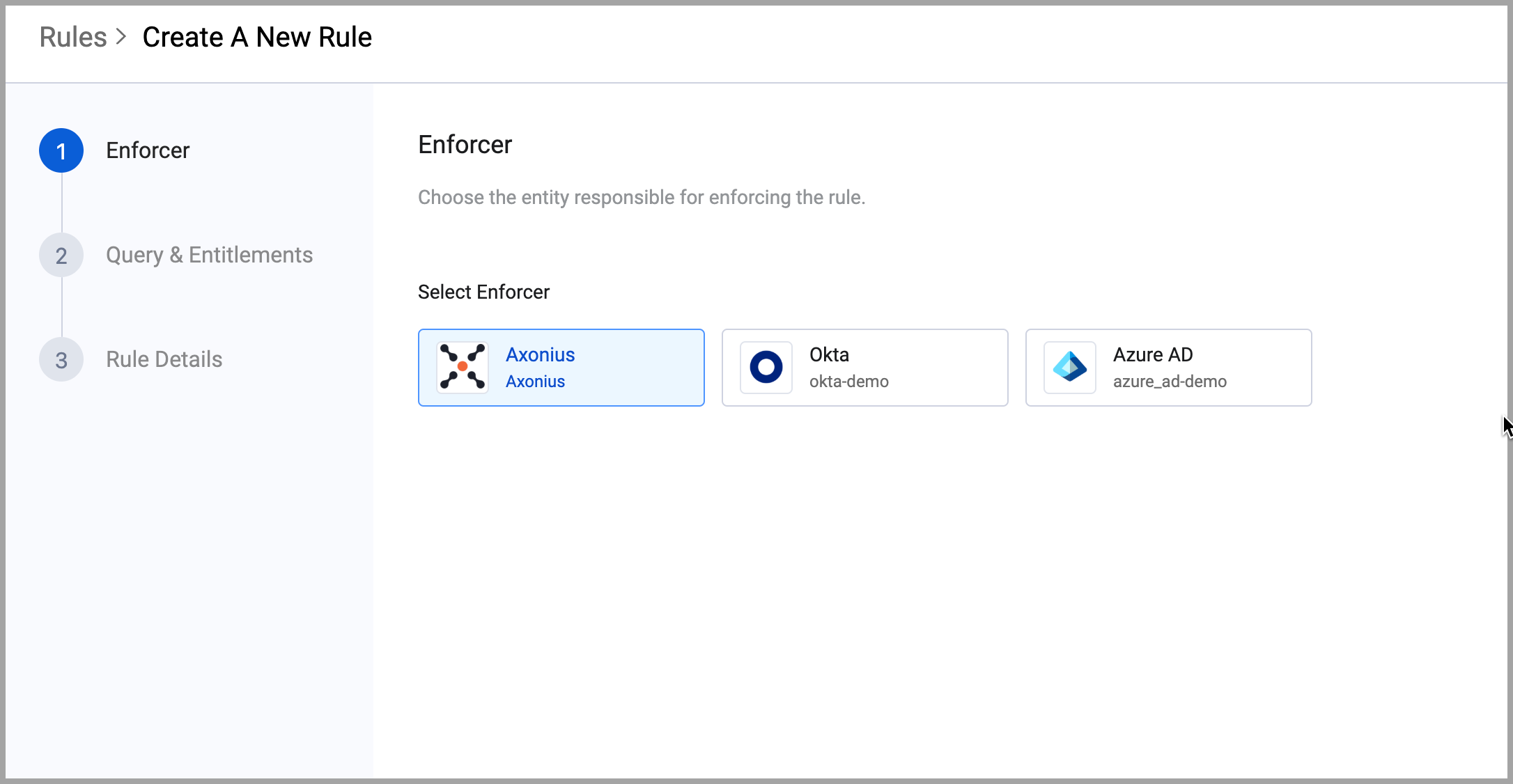1513x784 pixels.
Task: Click the Azure AD diamond icon
Action: point(1069,367)
